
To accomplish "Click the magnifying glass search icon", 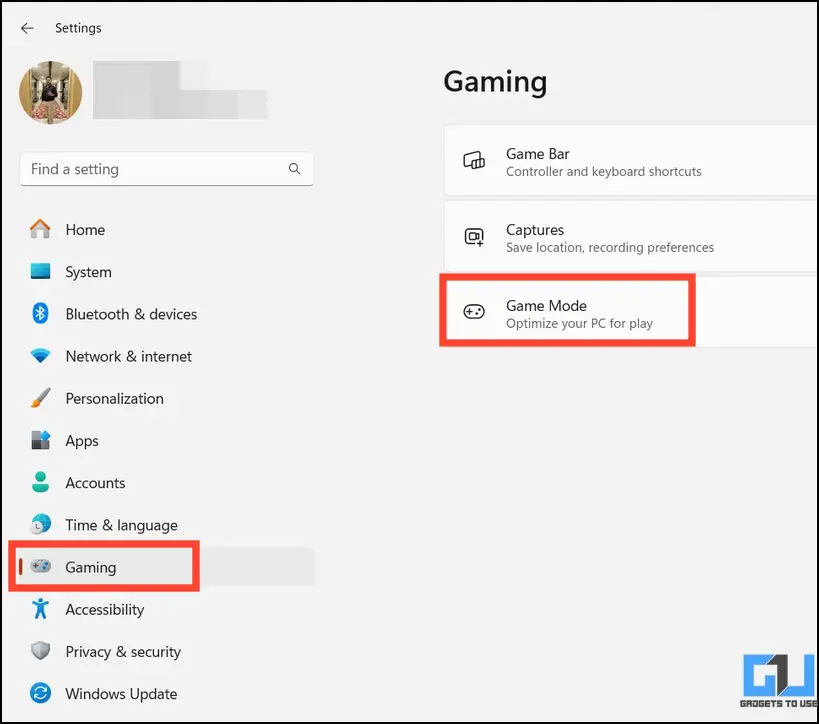I will [295, 169].
